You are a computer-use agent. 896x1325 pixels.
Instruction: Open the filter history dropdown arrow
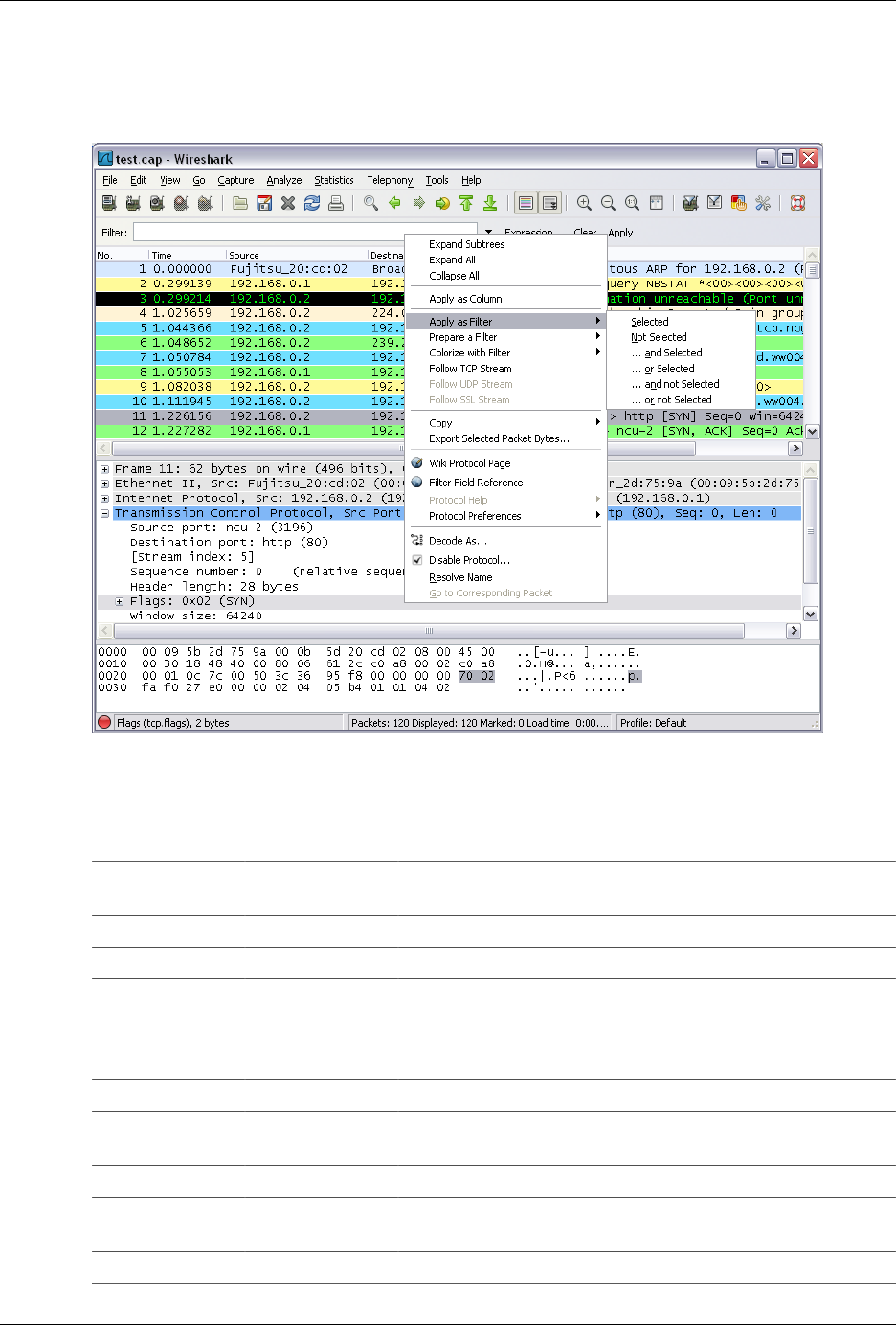click(488, 233)
